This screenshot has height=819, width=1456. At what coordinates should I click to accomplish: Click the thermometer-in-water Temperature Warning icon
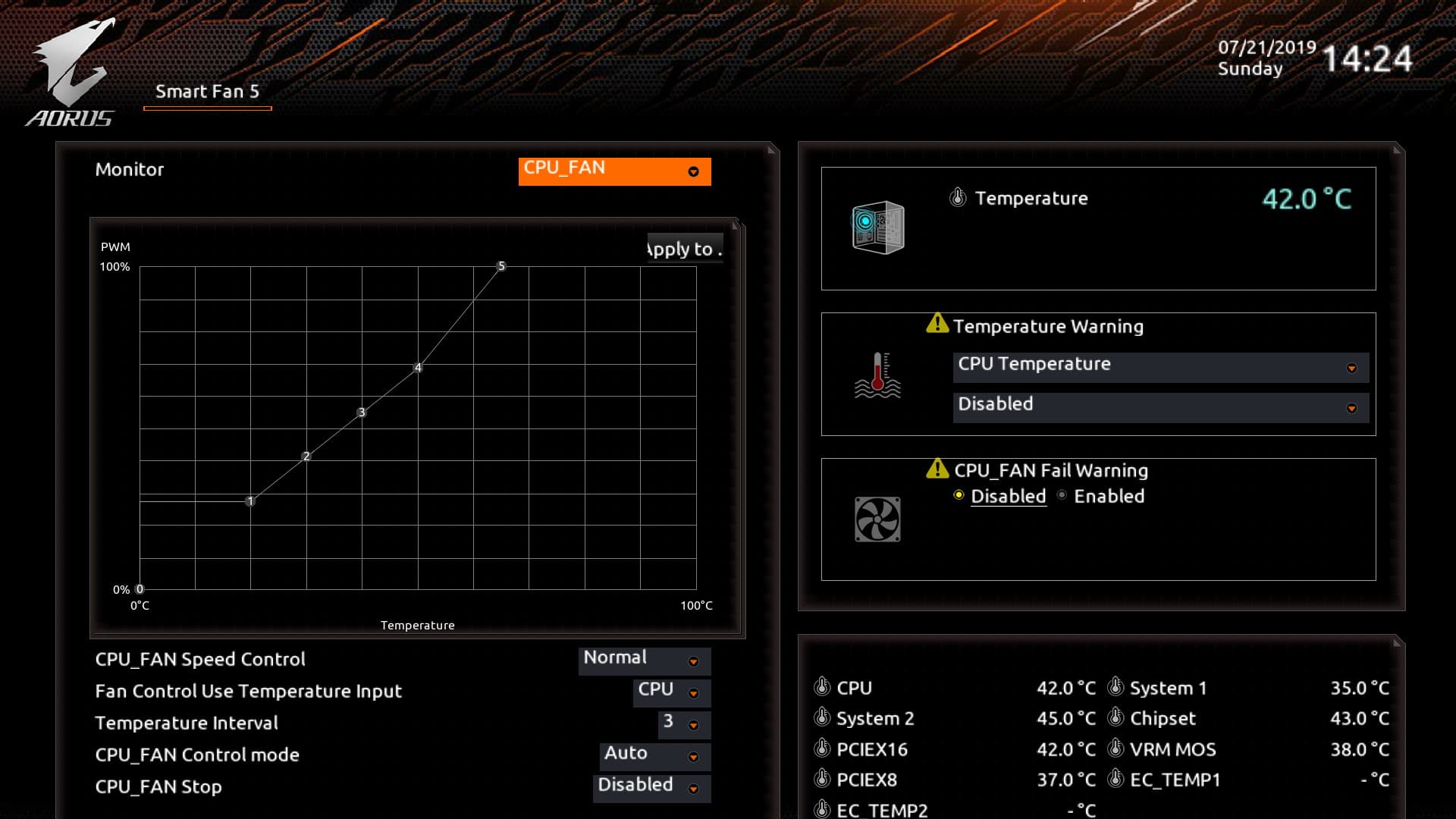pyautogui.click(x=877, y=375)
